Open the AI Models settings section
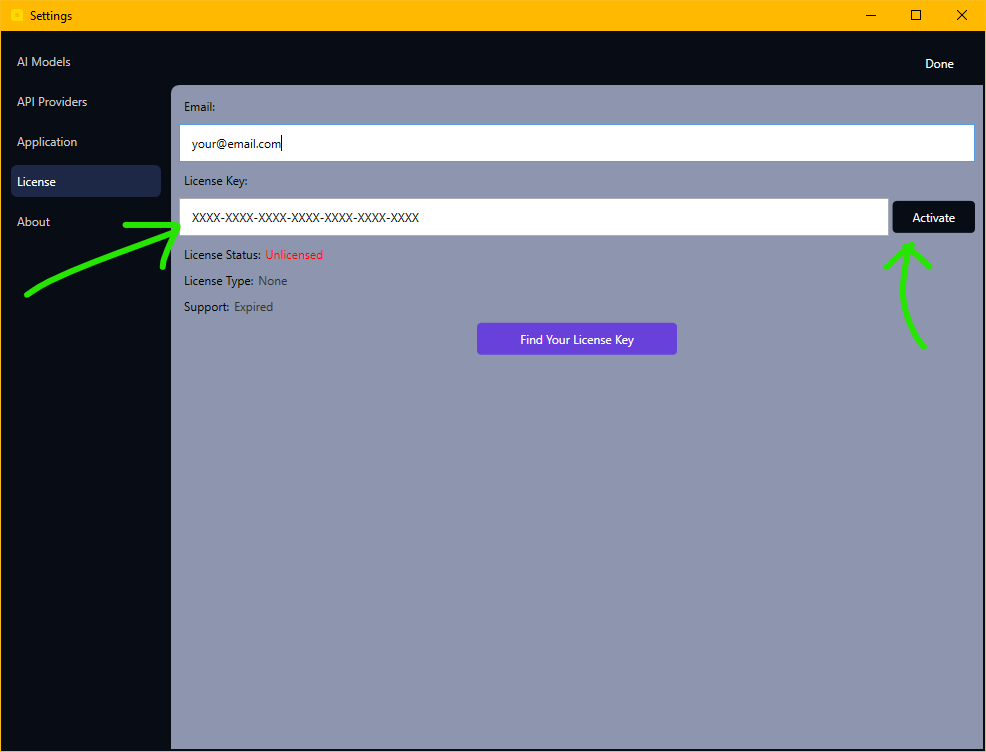Image resolution: width=986 pixels, height=752 pixels. click(44, 61)
